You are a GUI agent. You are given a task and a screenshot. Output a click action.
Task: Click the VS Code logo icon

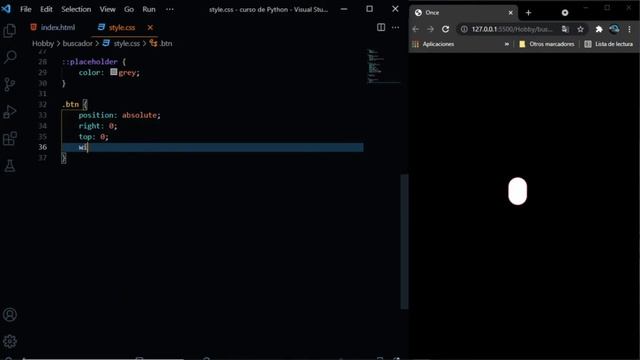coord(7,9)
